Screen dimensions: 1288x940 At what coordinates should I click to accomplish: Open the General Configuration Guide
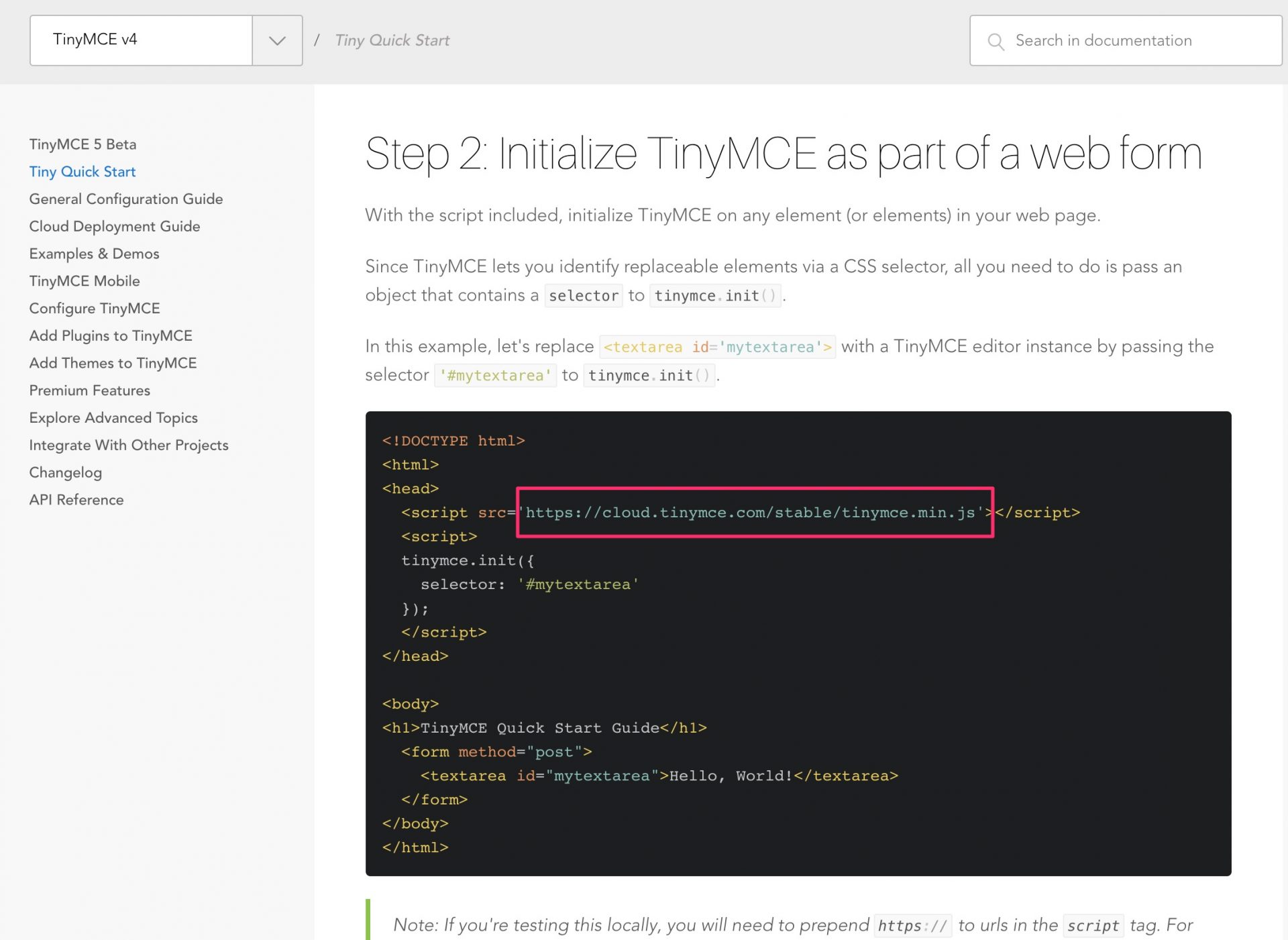[125, 199]
